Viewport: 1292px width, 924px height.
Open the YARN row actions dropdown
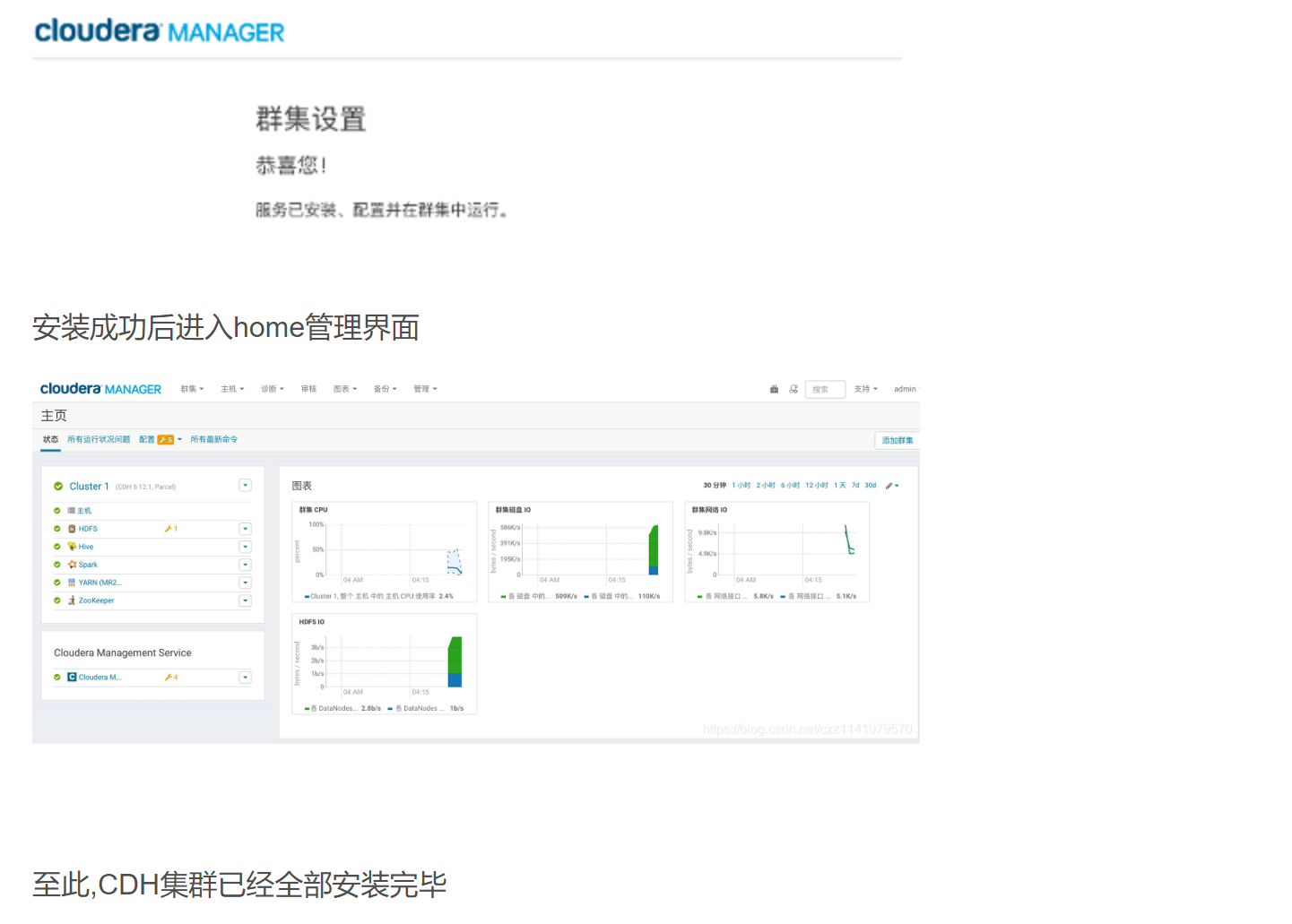point(245,583)
